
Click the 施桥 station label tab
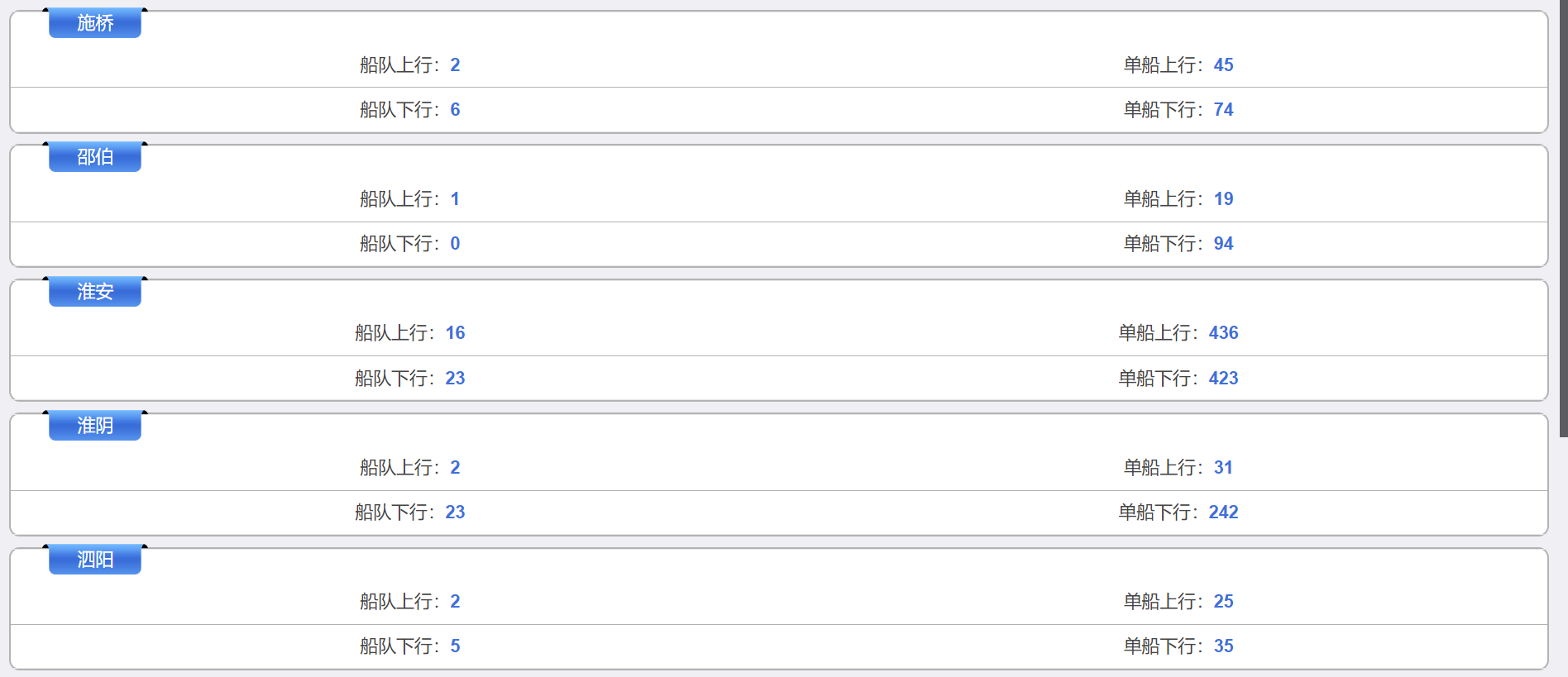[x=95, y=23]
